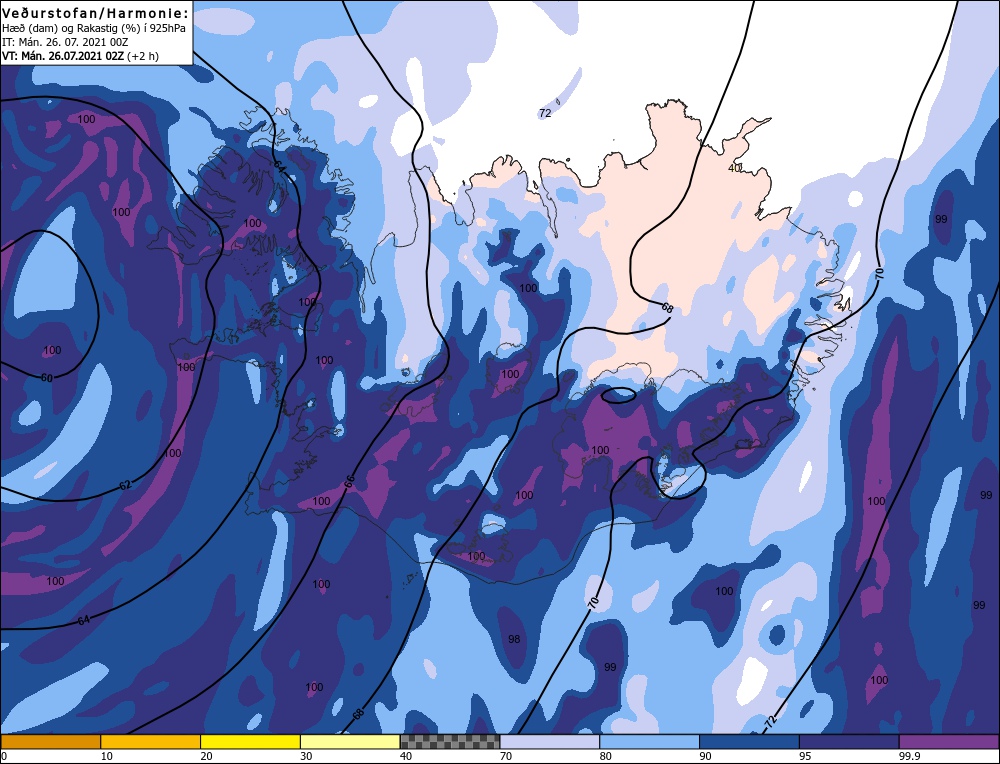The image size is (1000, 764).
Task: Pick the bright yellow 20–30 legend swatch
Action: [x=250, y=742]
